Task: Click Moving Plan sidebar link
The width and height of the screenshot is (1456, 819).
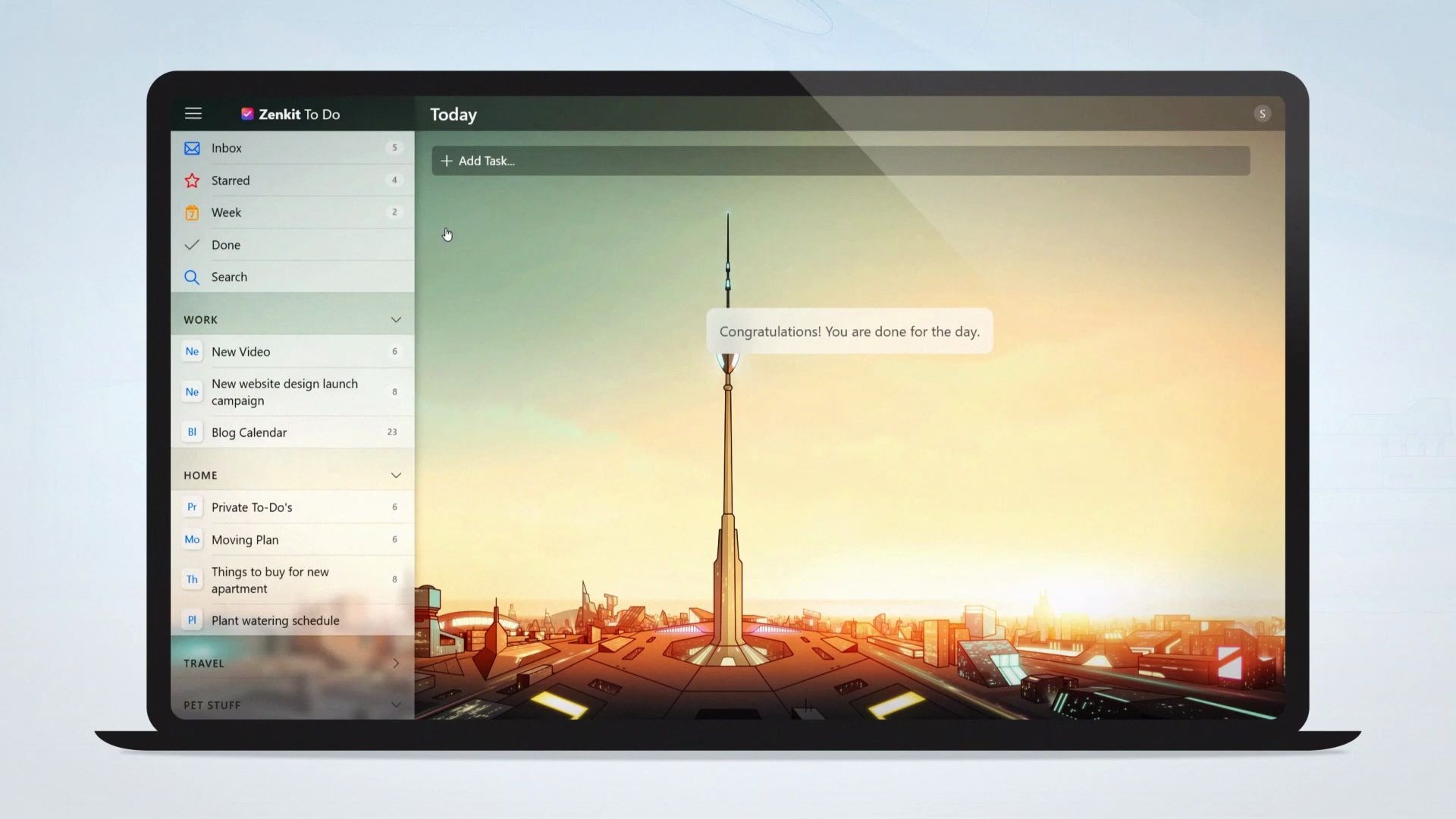Action: point(245,539)
